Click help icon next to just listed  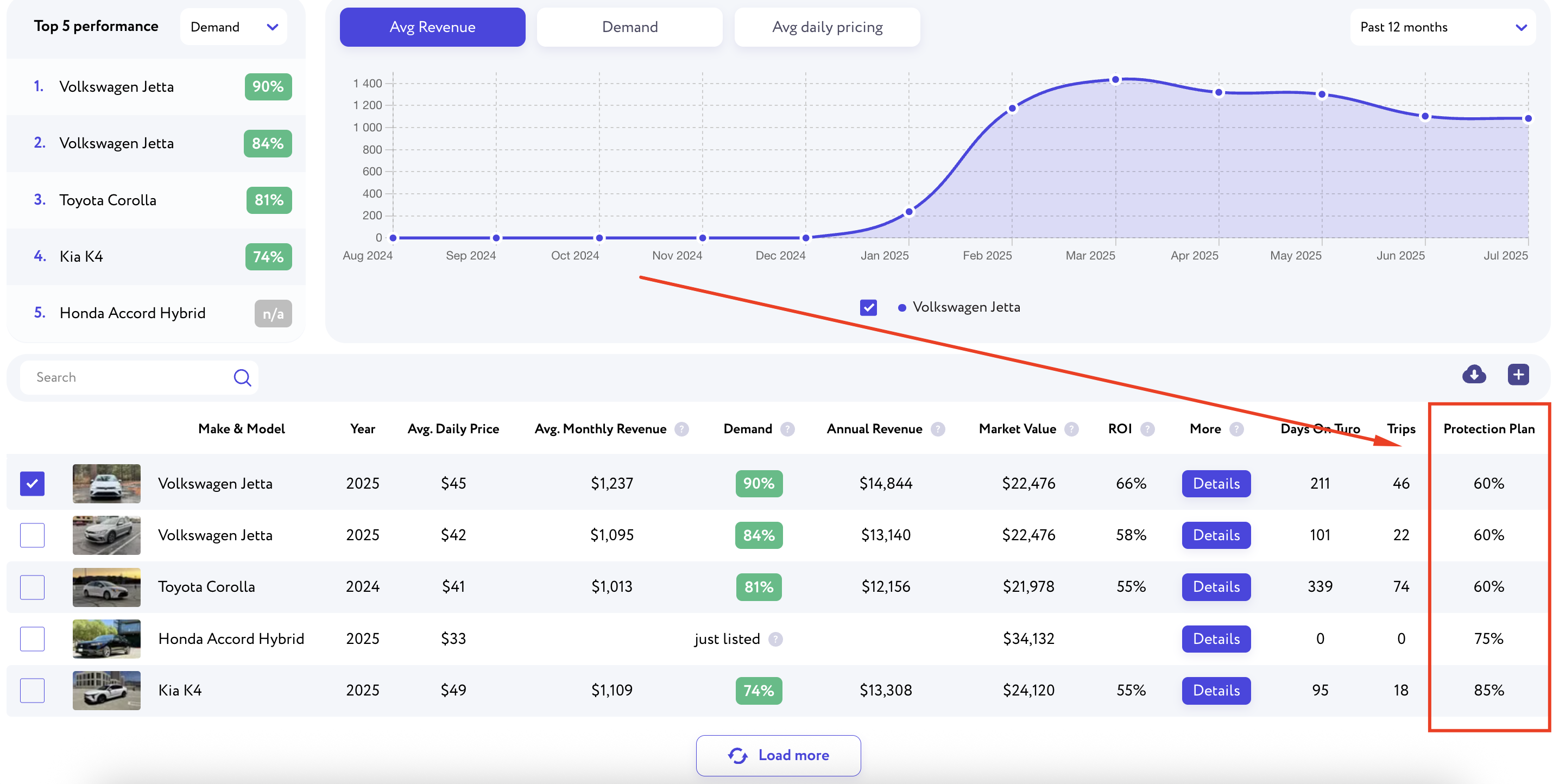pos(776,640)
